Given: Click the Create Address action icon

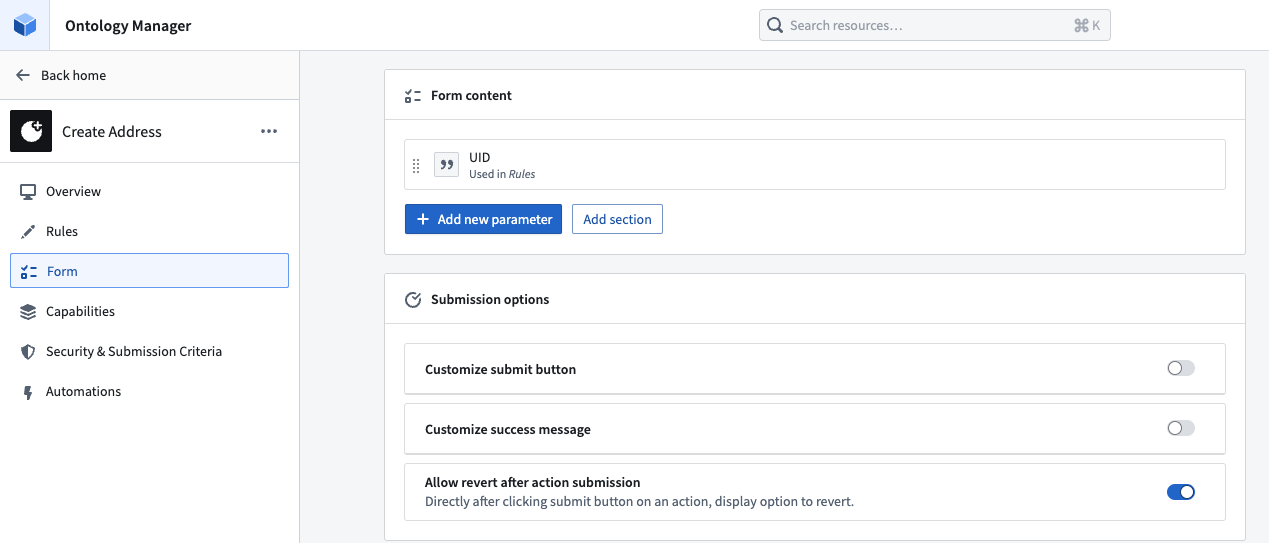Looking at the screenshot, I should coord(31,131).
